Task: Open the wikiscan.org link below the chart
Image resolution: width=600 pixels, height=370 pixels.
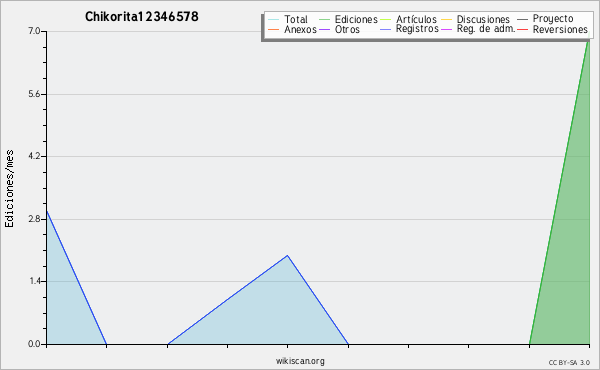Action: tap(300, 361)
